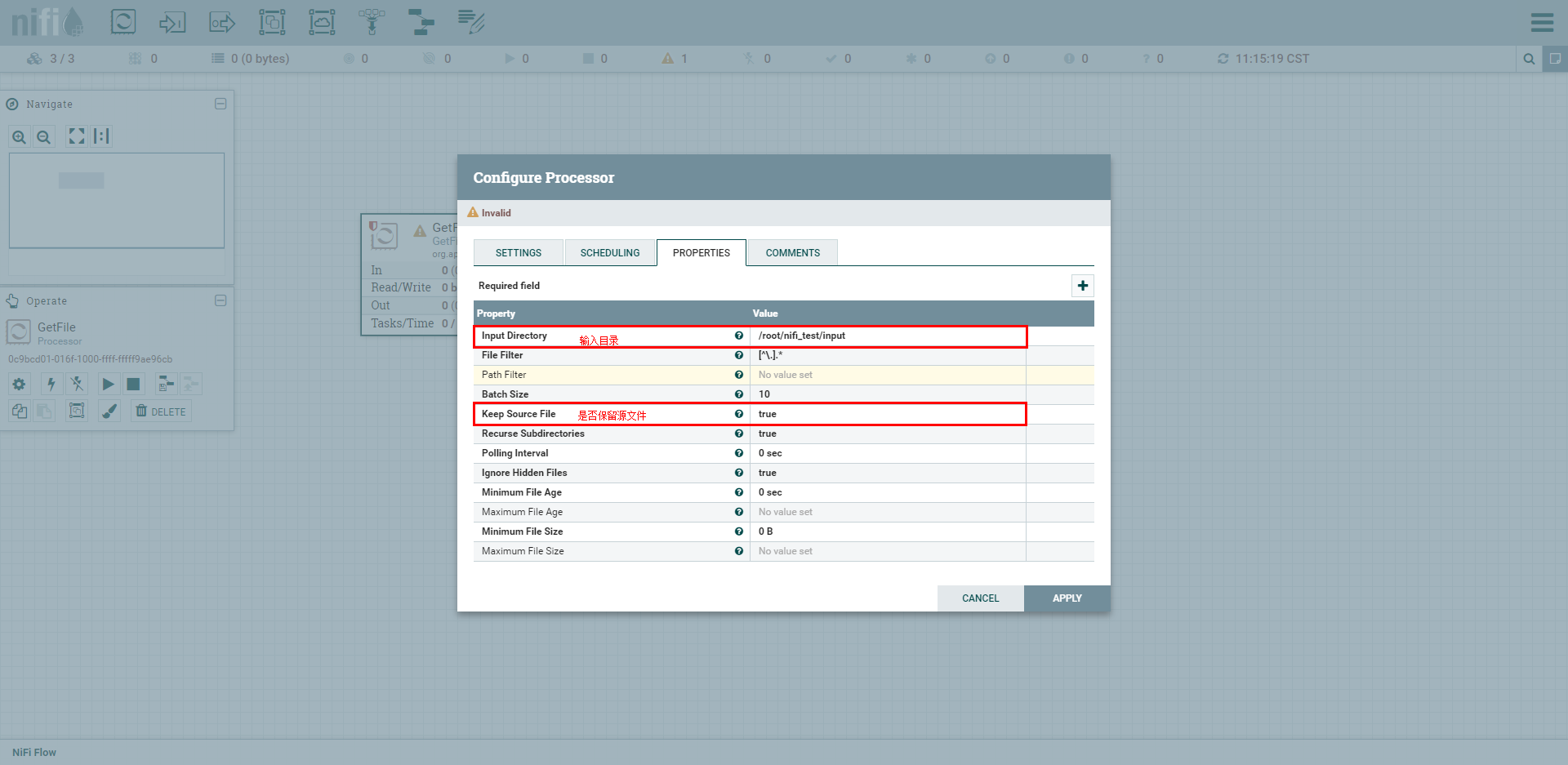1568x765 pixels.
Task: Select the Process Group toolbar icon
Action: pos(272,21)
